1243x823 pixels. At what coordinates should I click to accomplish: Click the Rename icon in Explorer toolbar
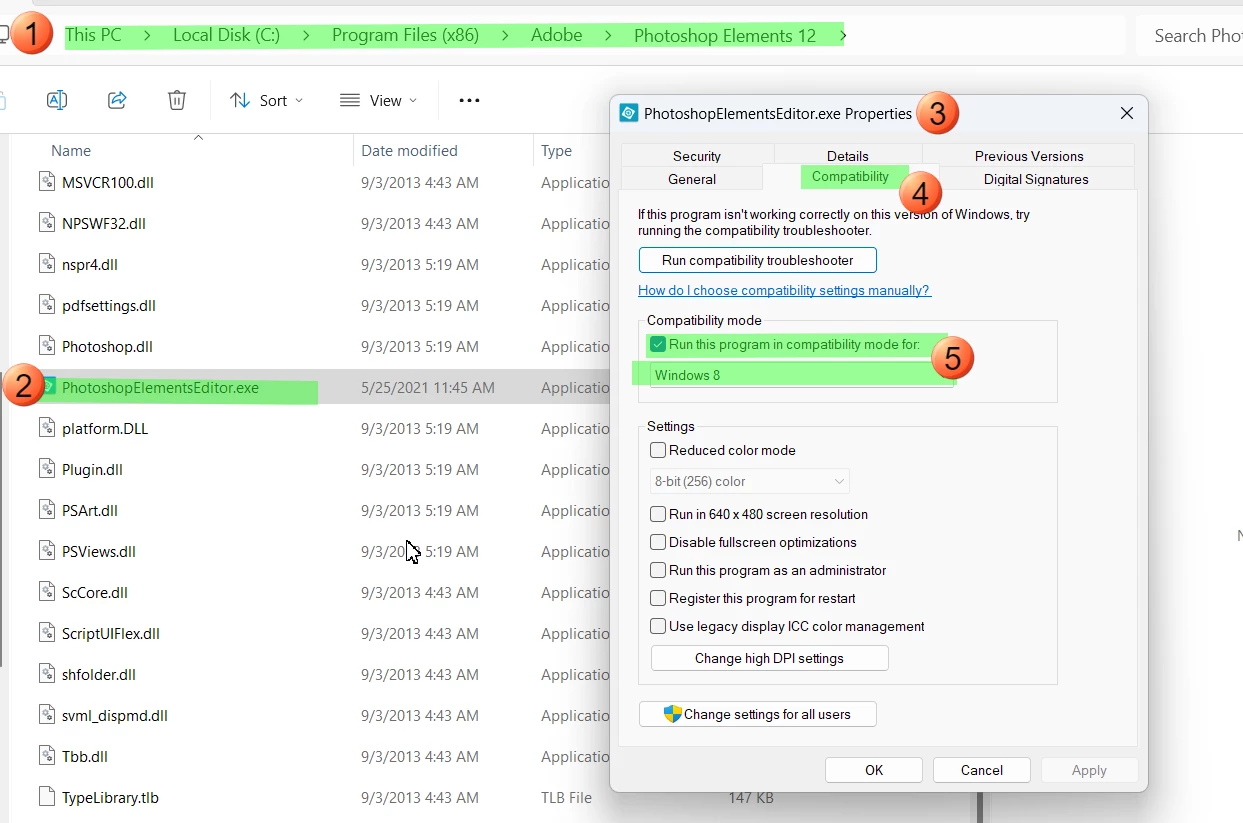click(x=57, y=100)
